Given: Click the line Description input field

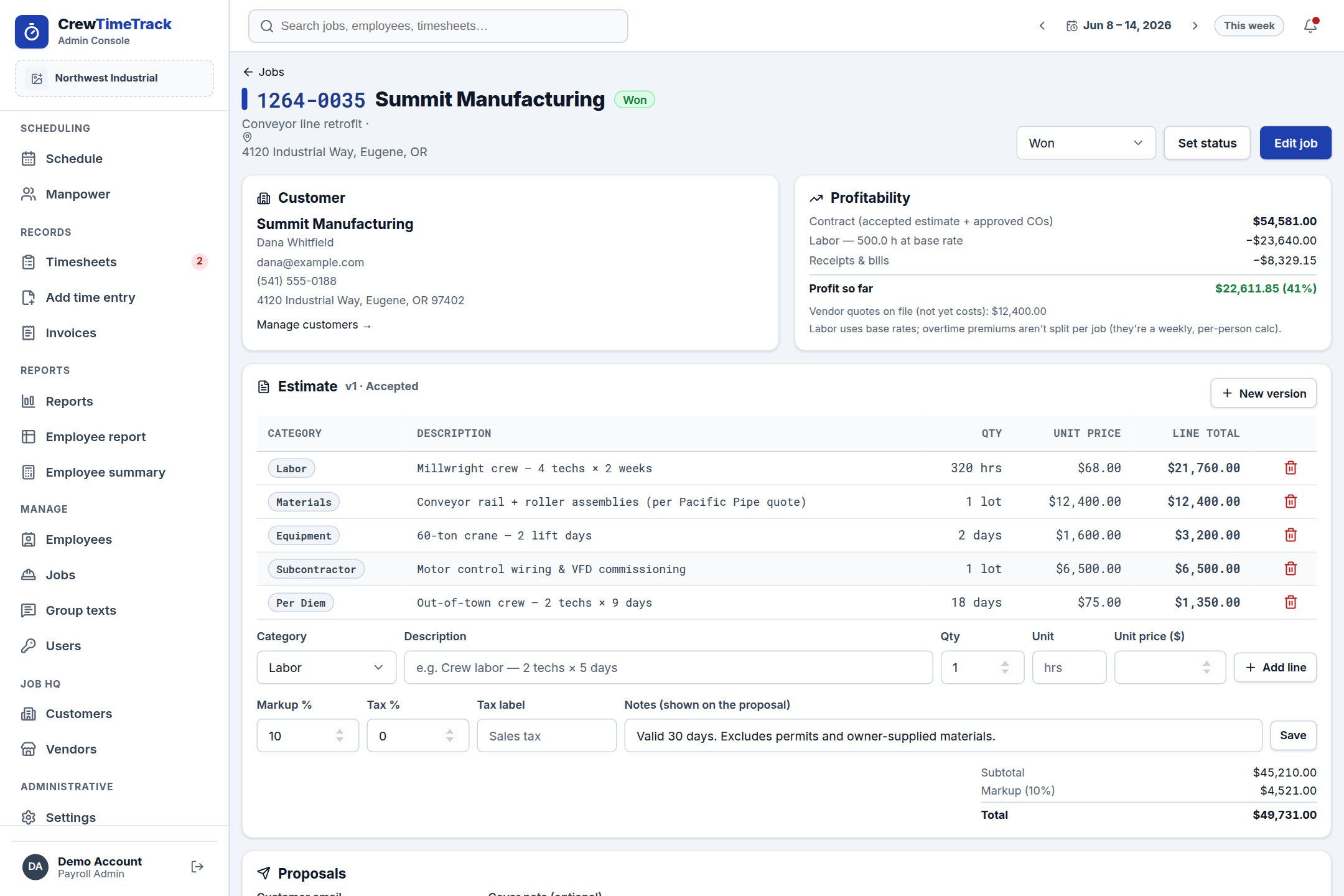Looking at the screenshot, I should tap(668, 668).
